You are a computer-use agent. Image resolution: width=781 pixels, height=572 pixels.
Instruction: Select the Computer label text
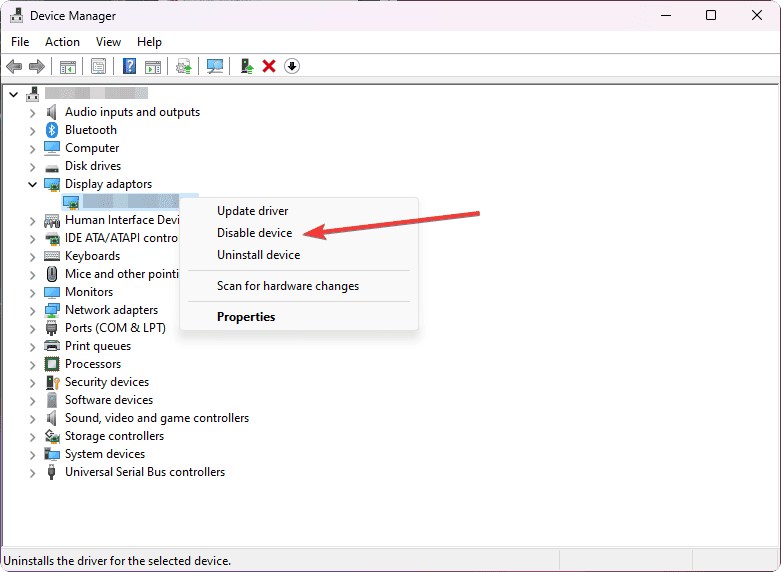92,148
